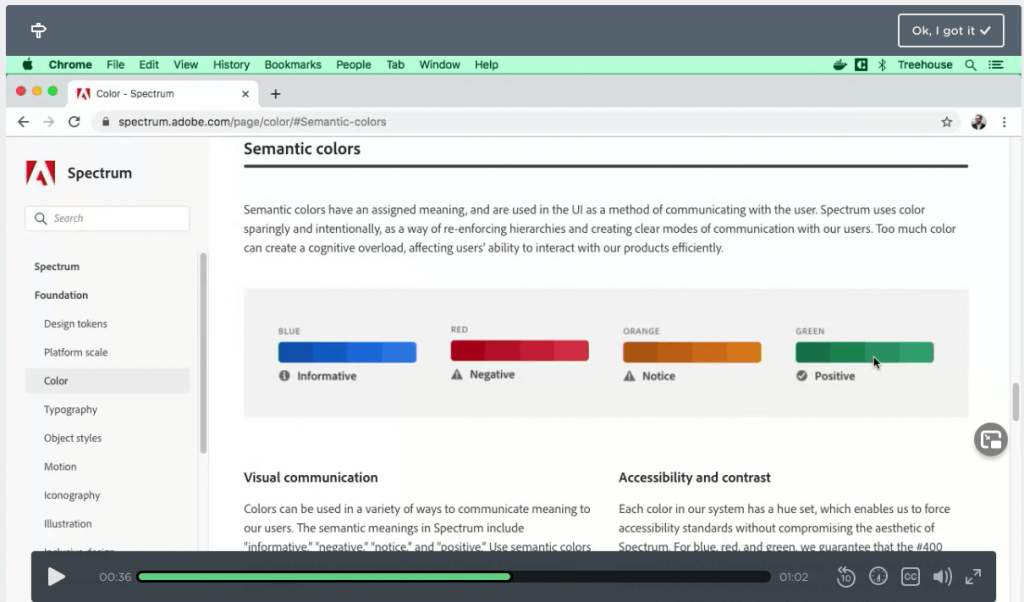Click the address bar URL
Screen dimensions: 1024x602
click(252, 122)
